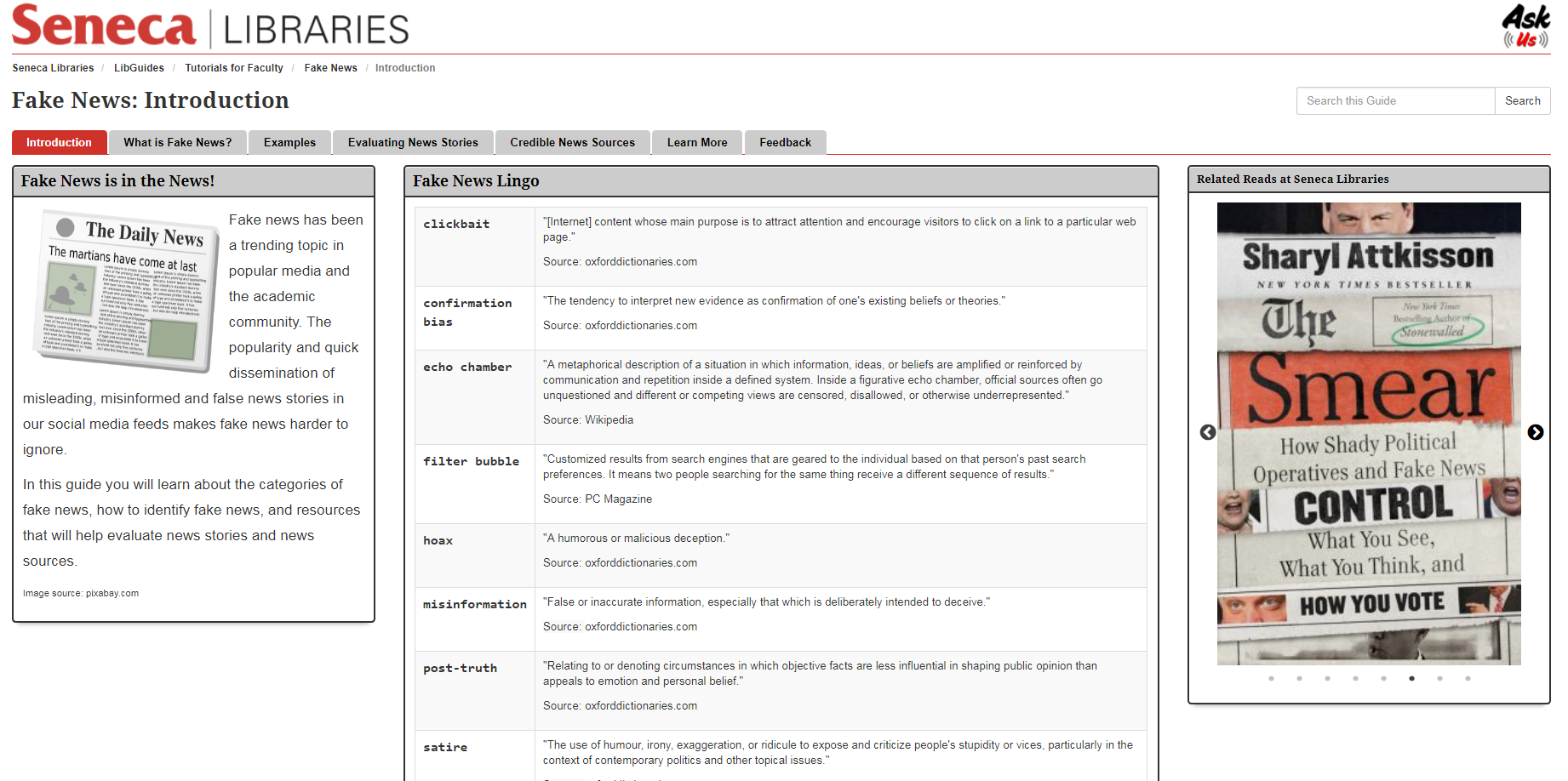
Task: Select the term hoax
Action: coord(438,540)
